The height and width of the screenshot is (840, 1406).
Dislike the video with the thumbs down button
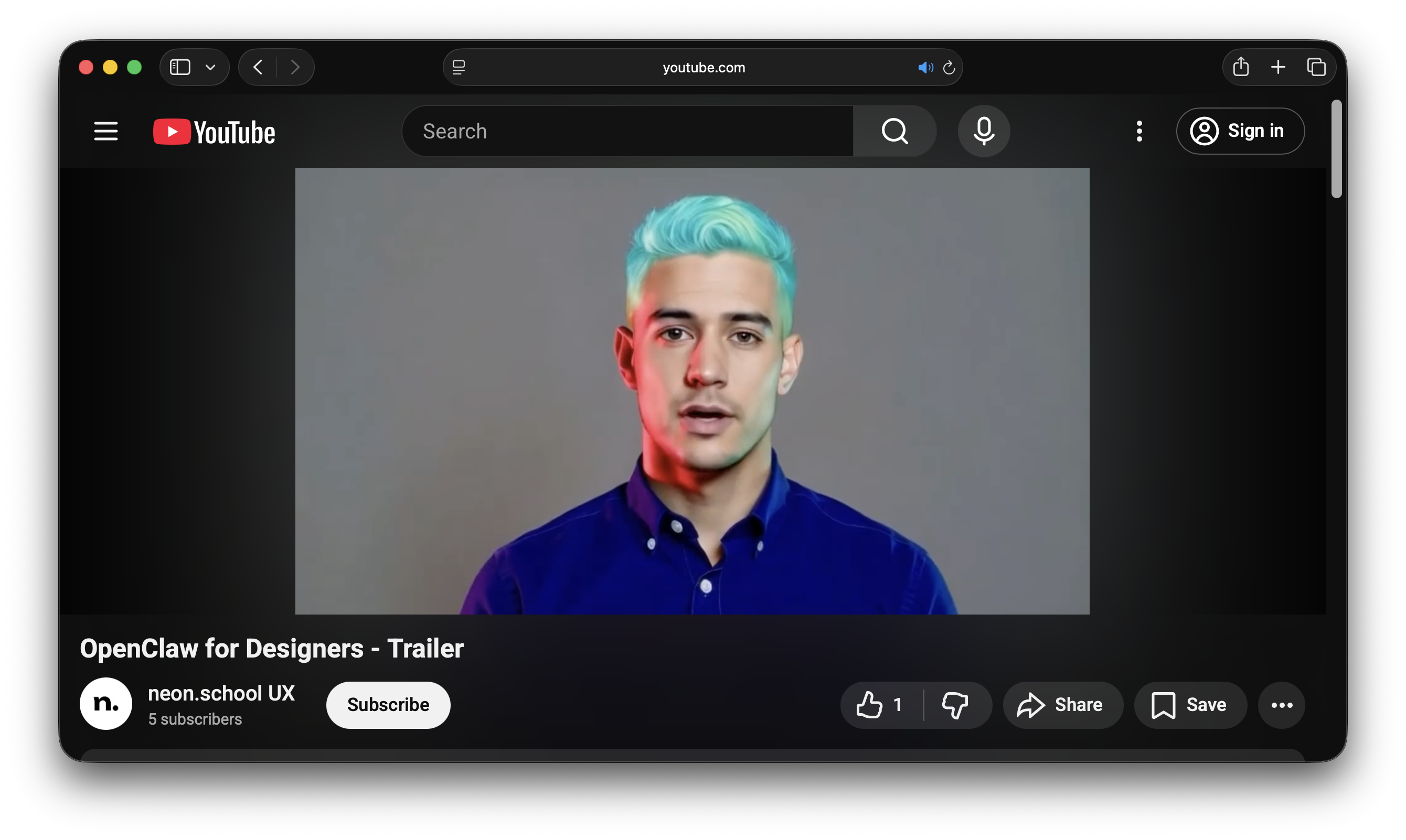pyautogui.click(x=955, y=705)
